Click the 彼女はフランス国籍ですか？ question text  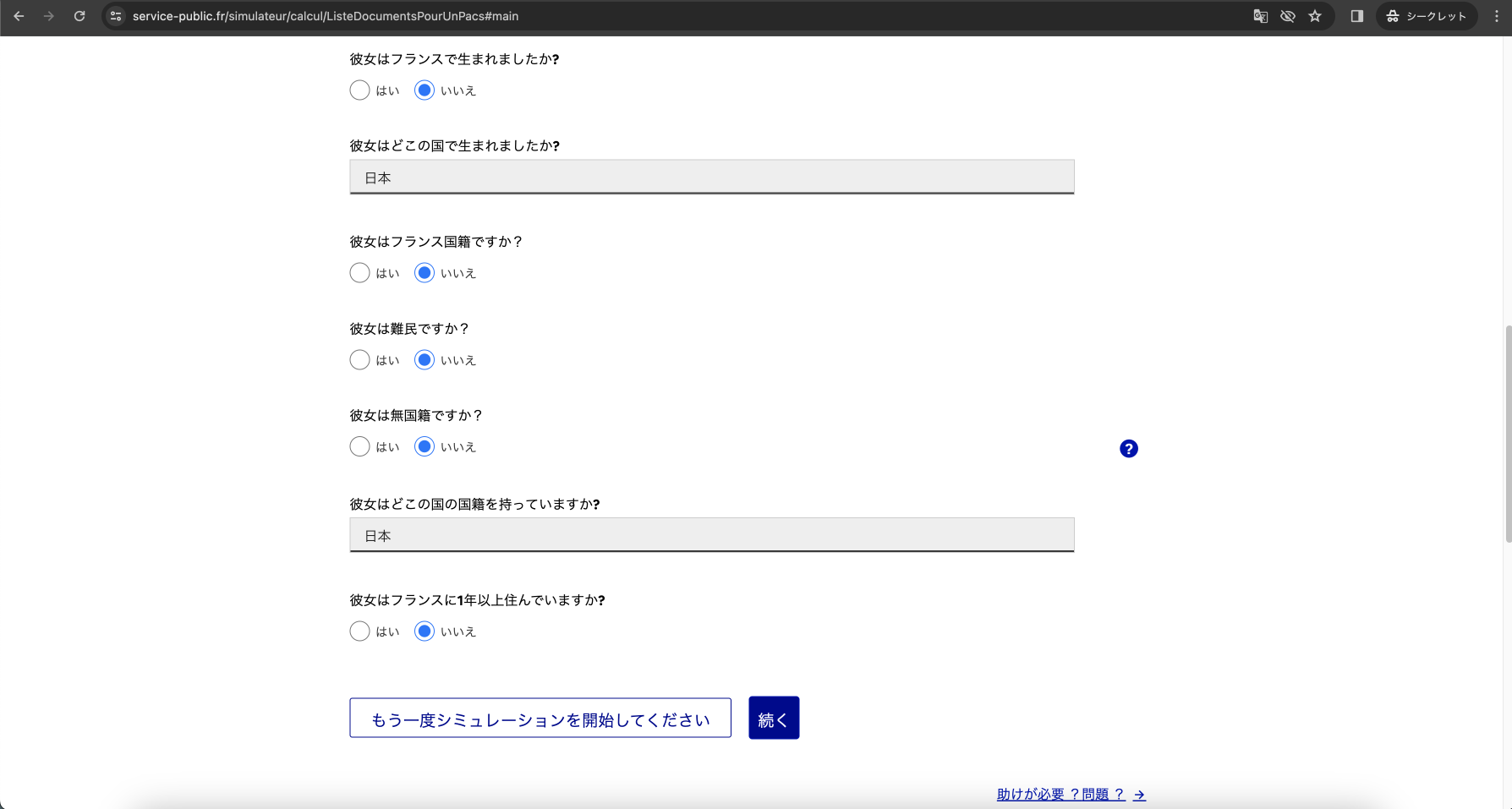pos(436,242)
